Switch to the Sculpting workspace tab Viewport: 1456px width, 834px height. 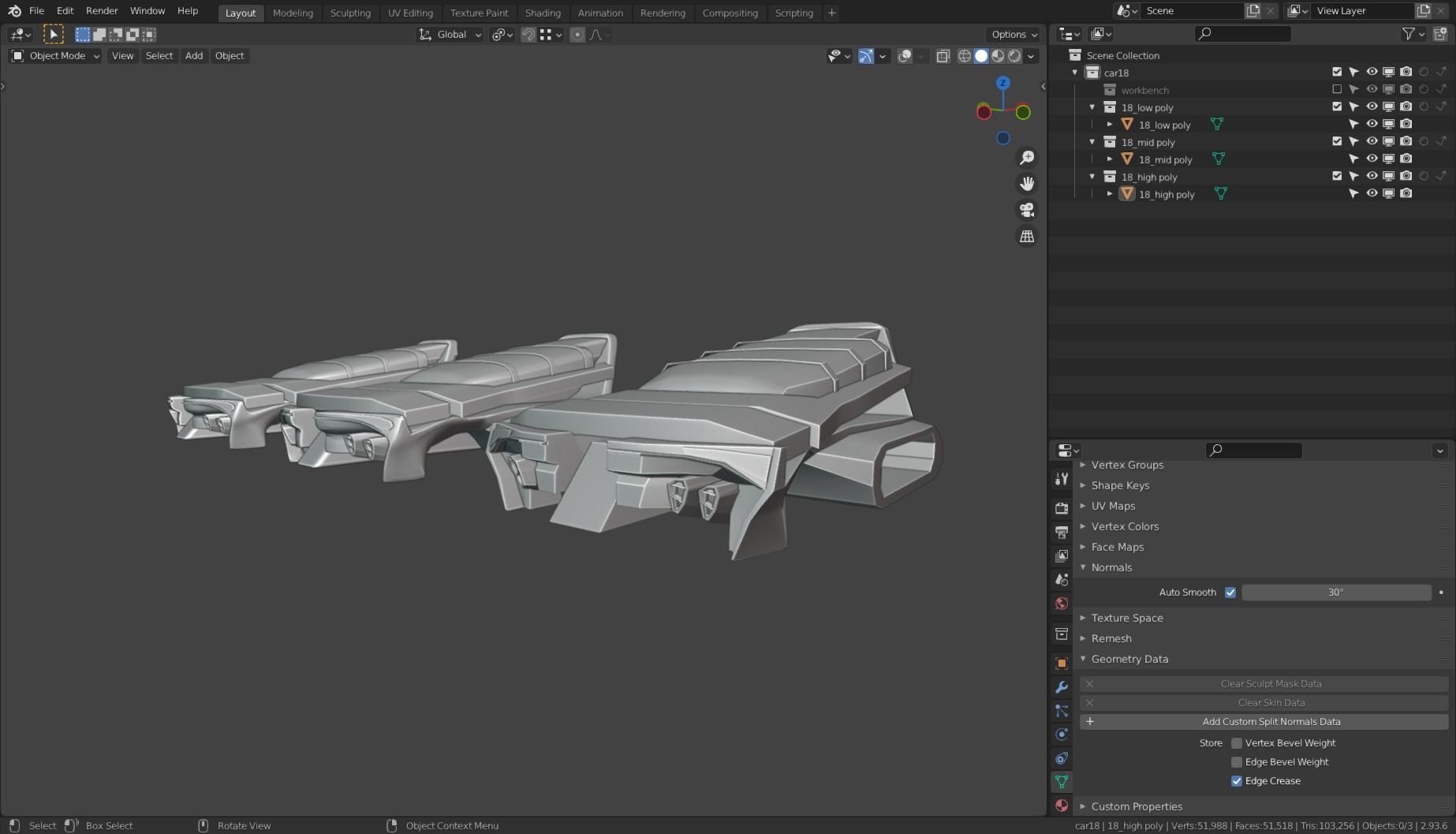[350, 13]
